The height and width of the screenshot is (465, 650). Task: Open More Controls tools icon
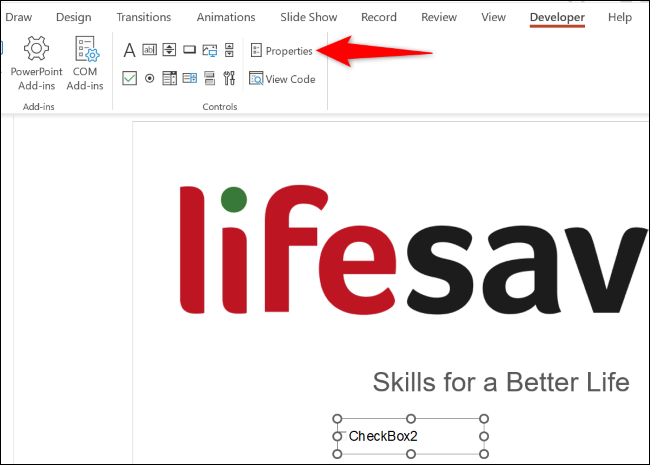point(229,78)
